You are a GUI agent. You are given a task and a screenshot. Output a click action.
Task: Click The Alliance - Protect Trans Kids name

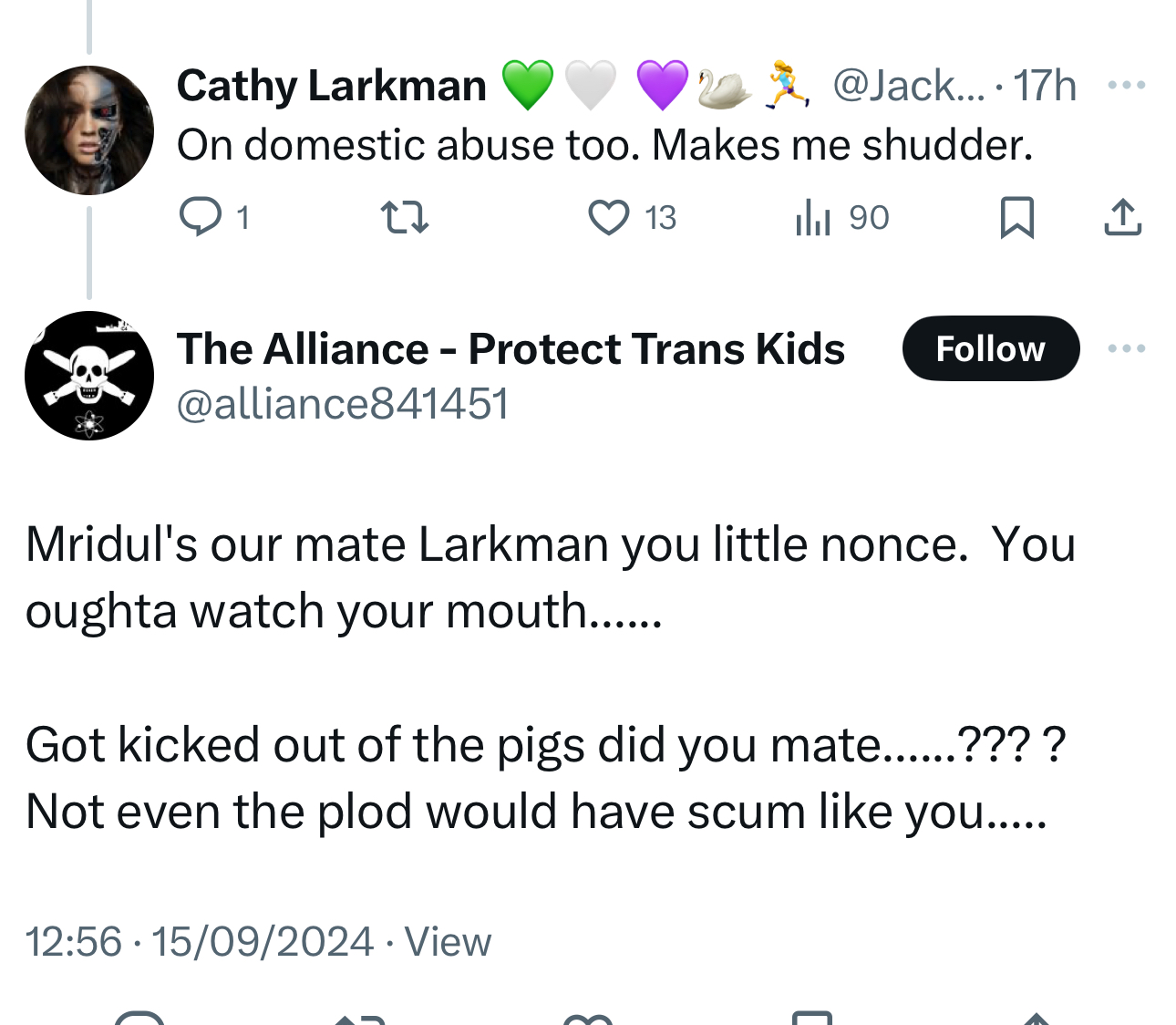tap(511, 348)
